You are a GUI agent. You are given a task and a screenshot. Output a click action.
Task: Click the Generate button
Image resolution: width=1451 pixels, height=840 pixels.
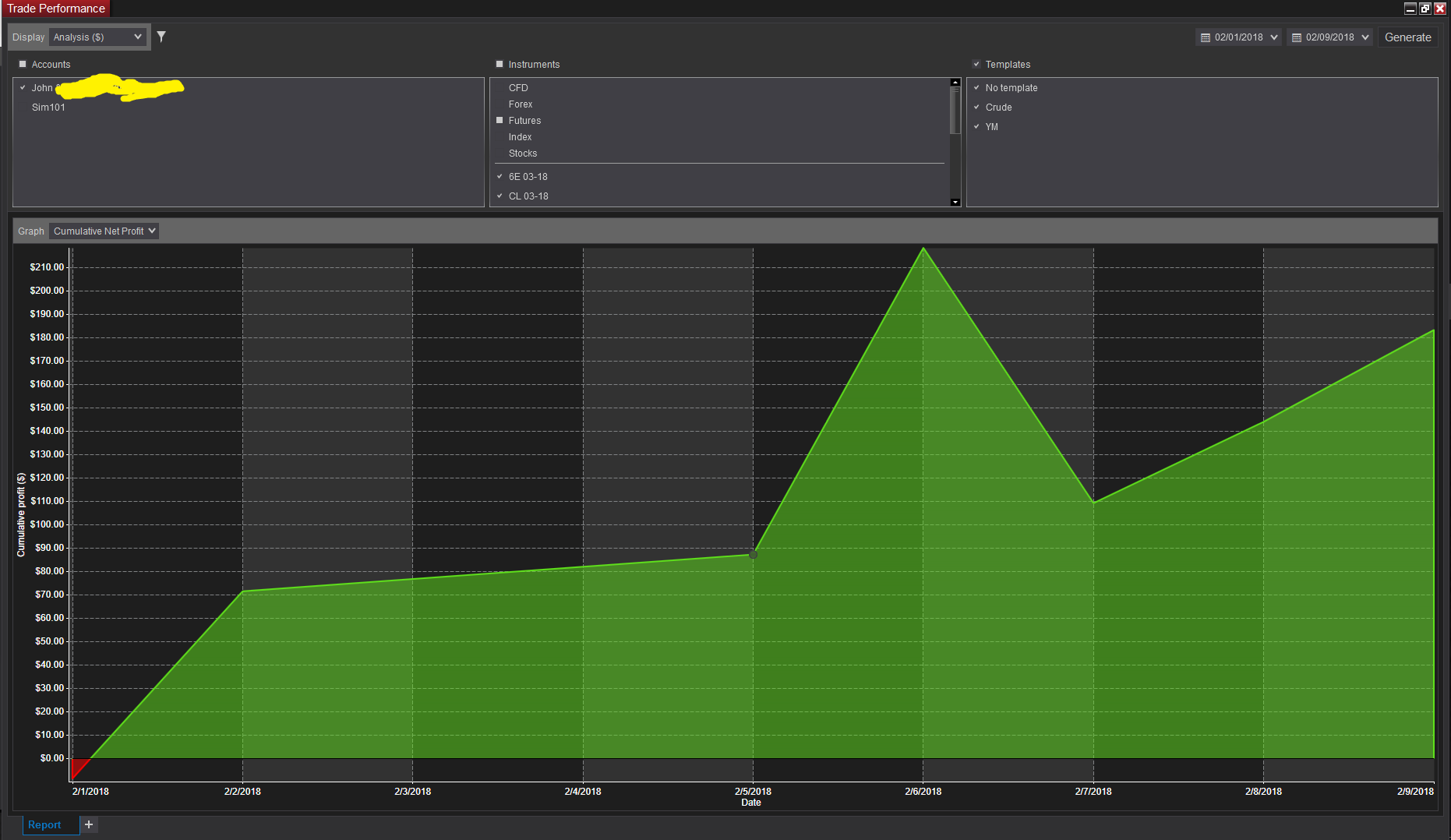click(1407, 37)
